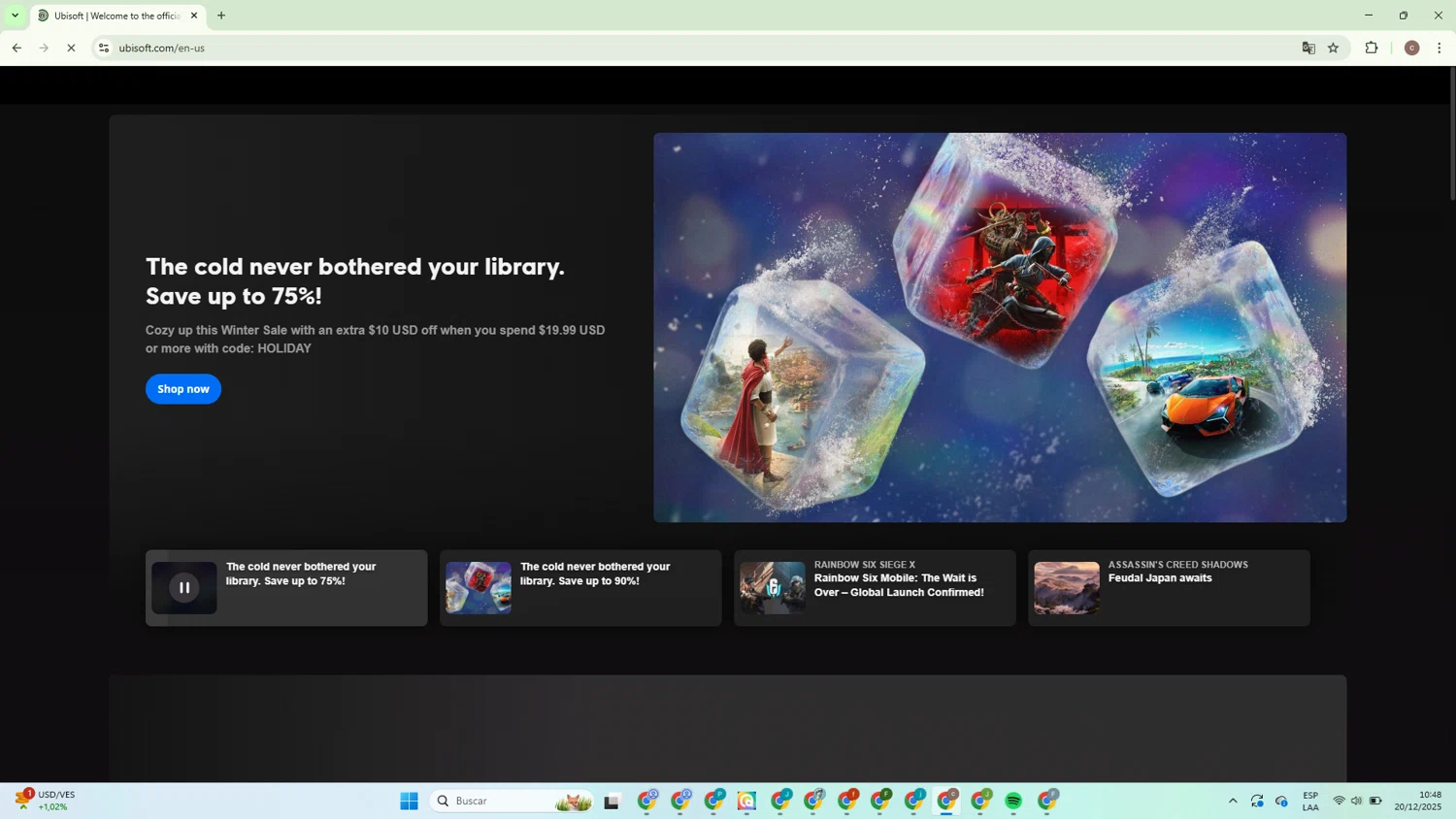Open a new browser tab
Viewport: 1456px width, 819px height.
coord(221,16)
